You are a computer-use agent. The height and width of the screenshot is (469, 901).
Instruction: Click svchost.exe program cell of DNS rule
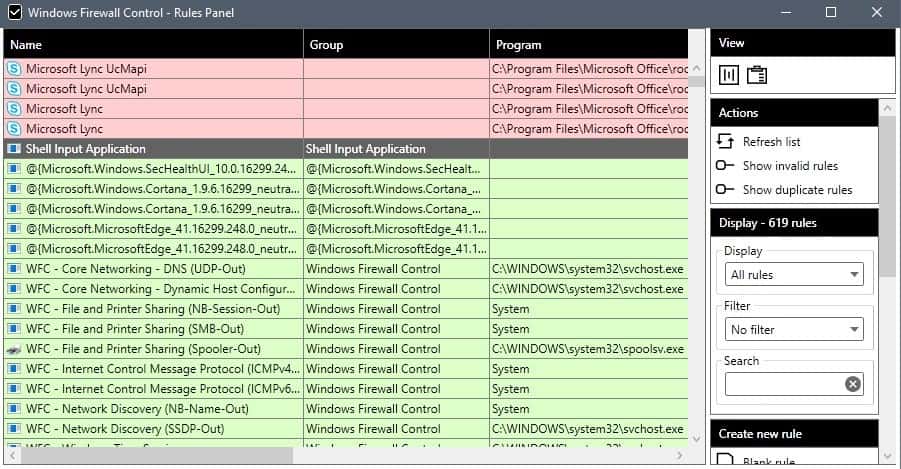588,268
